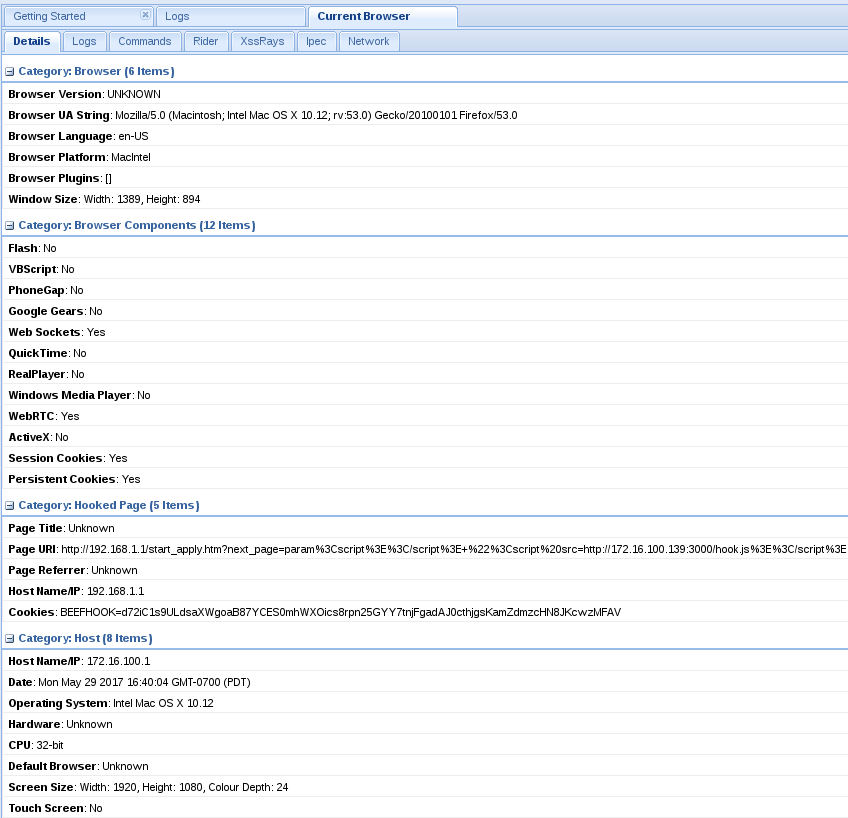Select the Page Title: Unknown row
The image size is (848, 818).
(x=425, y=528)
